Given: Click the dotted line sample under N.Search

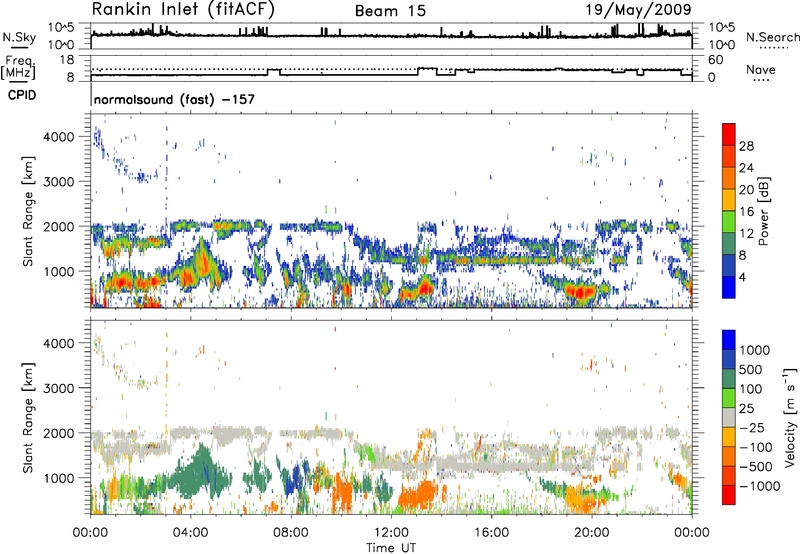Looking at the screenshot, I should 774,48.
